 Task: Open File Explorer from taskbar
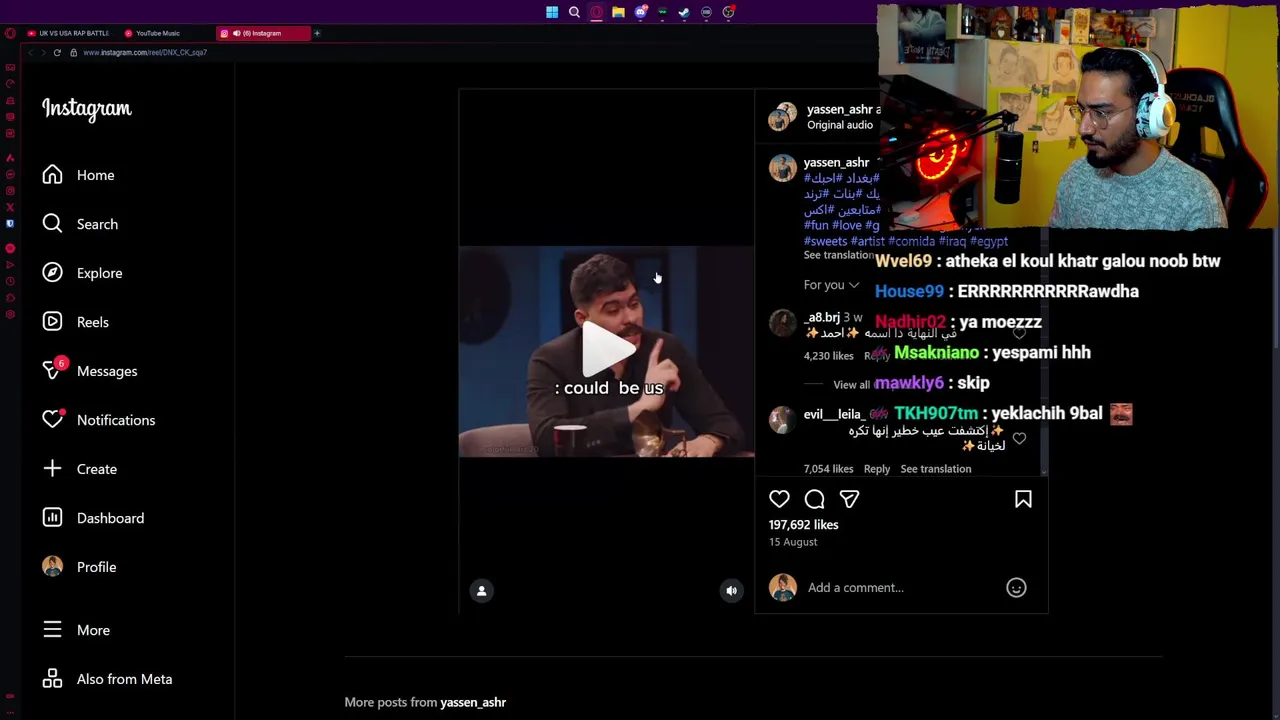618,12
